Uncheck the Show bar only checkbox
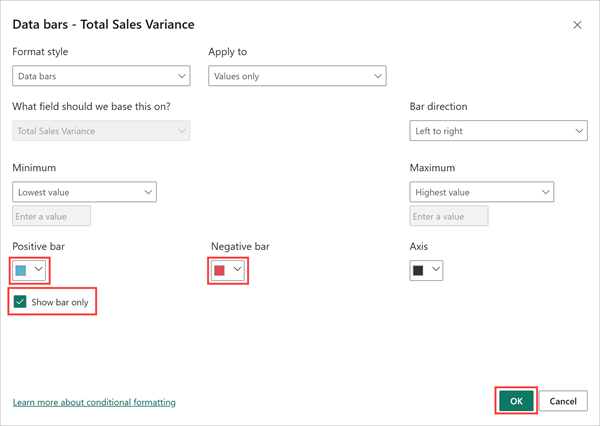The width and height of the screenshot is (600, 426). point(20,302)
